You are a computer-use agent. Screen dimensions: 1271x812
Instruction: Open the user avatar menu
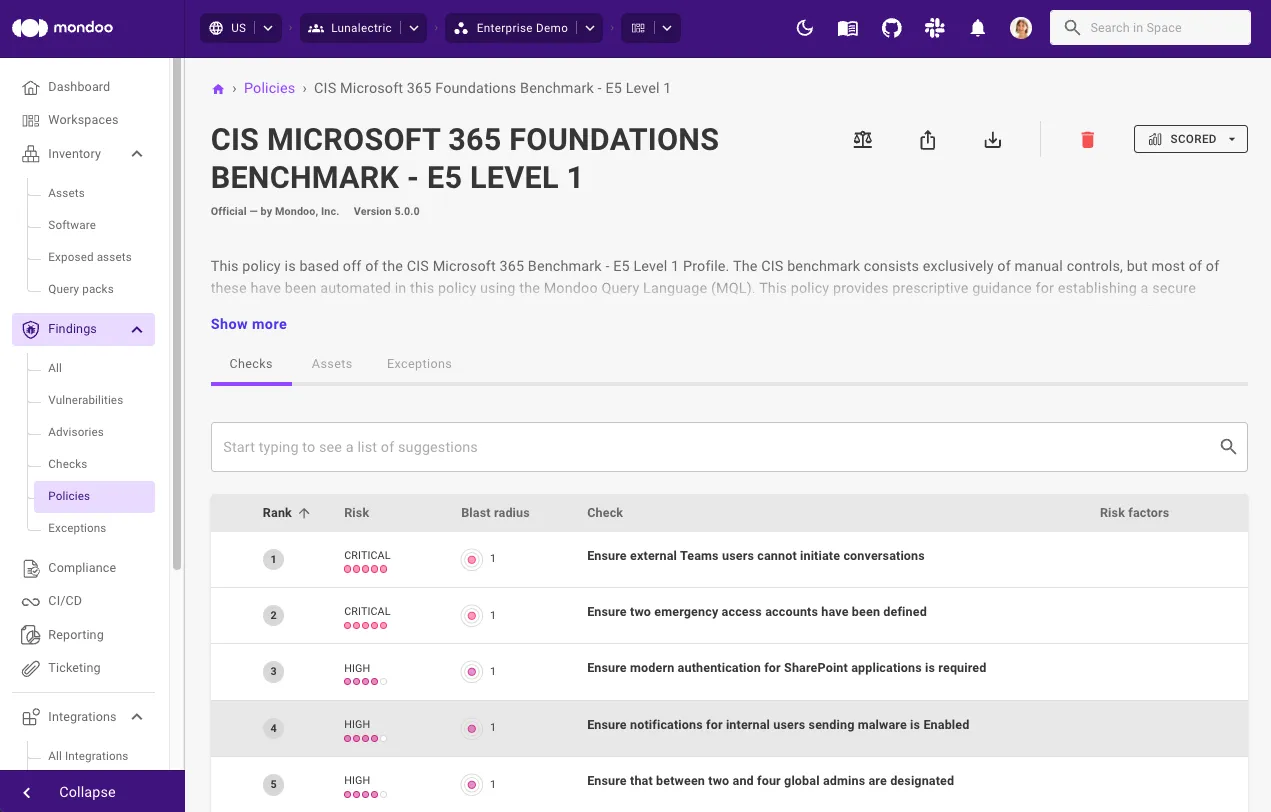point(1021,28)
